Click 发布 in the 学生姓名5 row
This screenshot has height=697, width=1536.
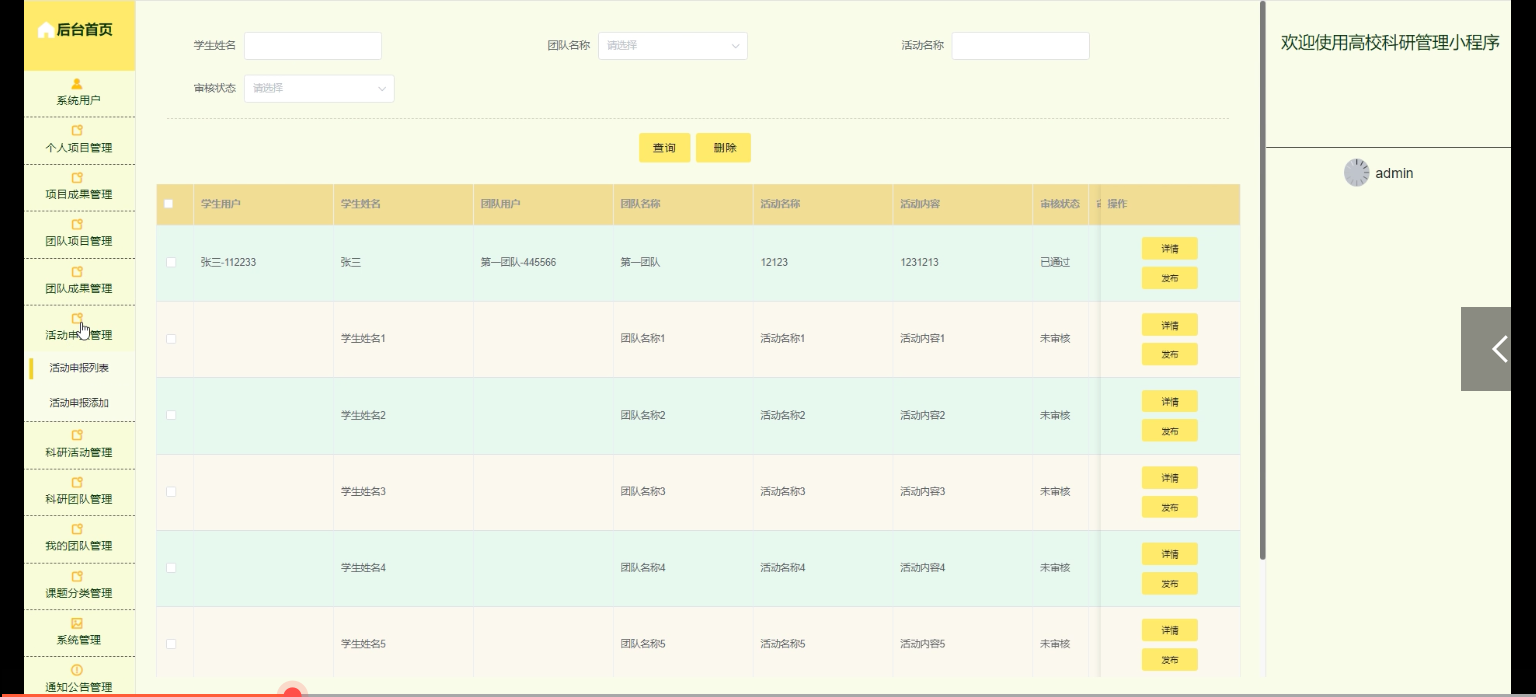tap(1170, 660)
